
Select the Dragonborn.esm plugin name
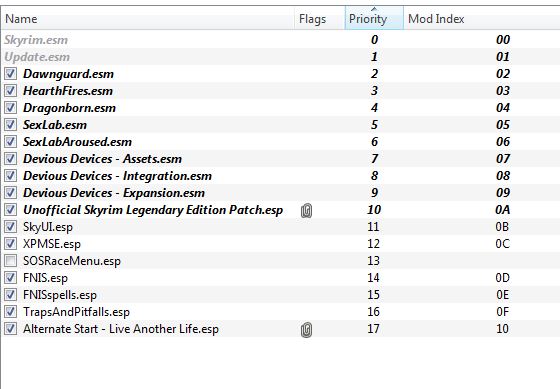pyautogui.click(x=70, y=108)
